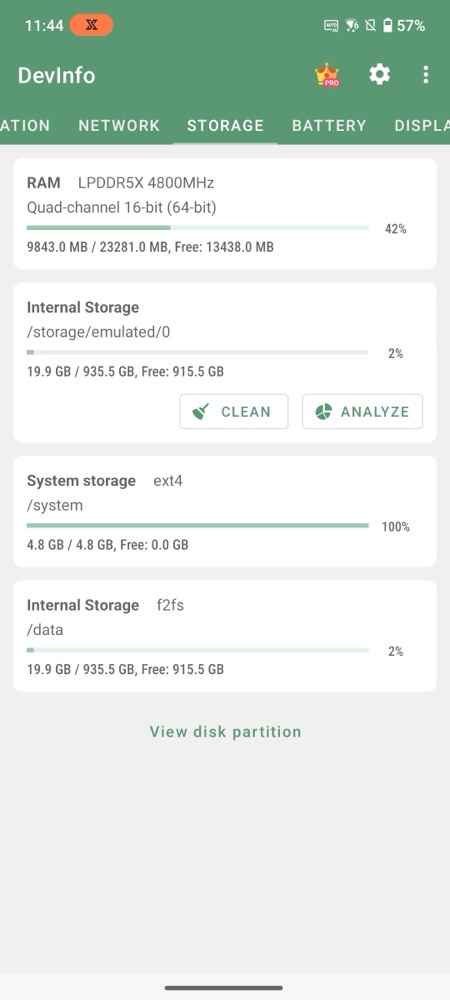The image size is (450, 1000).
Task: Open the partially visible Display tab
Action: pos(421,126)
